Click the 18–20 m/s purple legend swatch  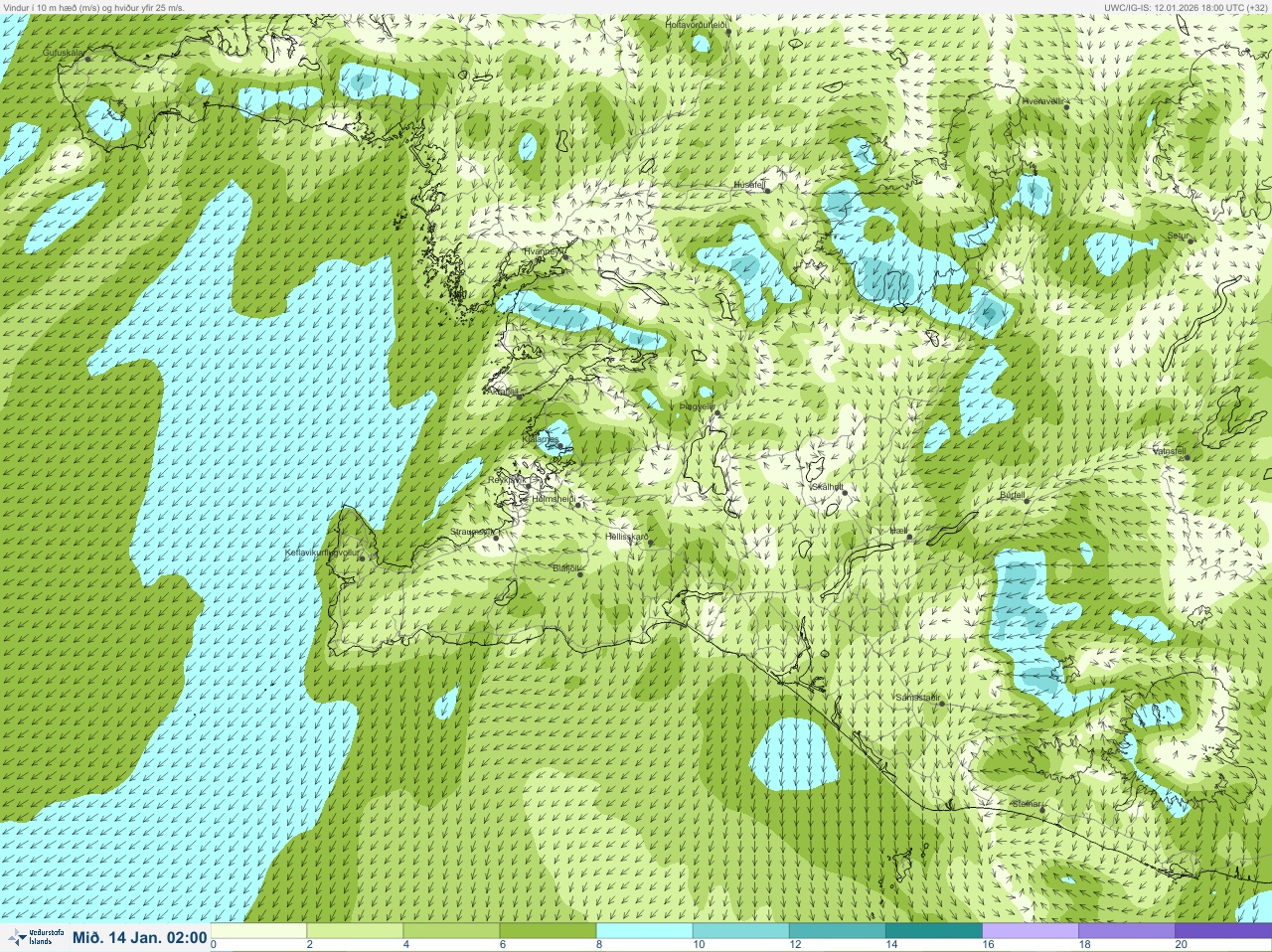point(1127,931)
